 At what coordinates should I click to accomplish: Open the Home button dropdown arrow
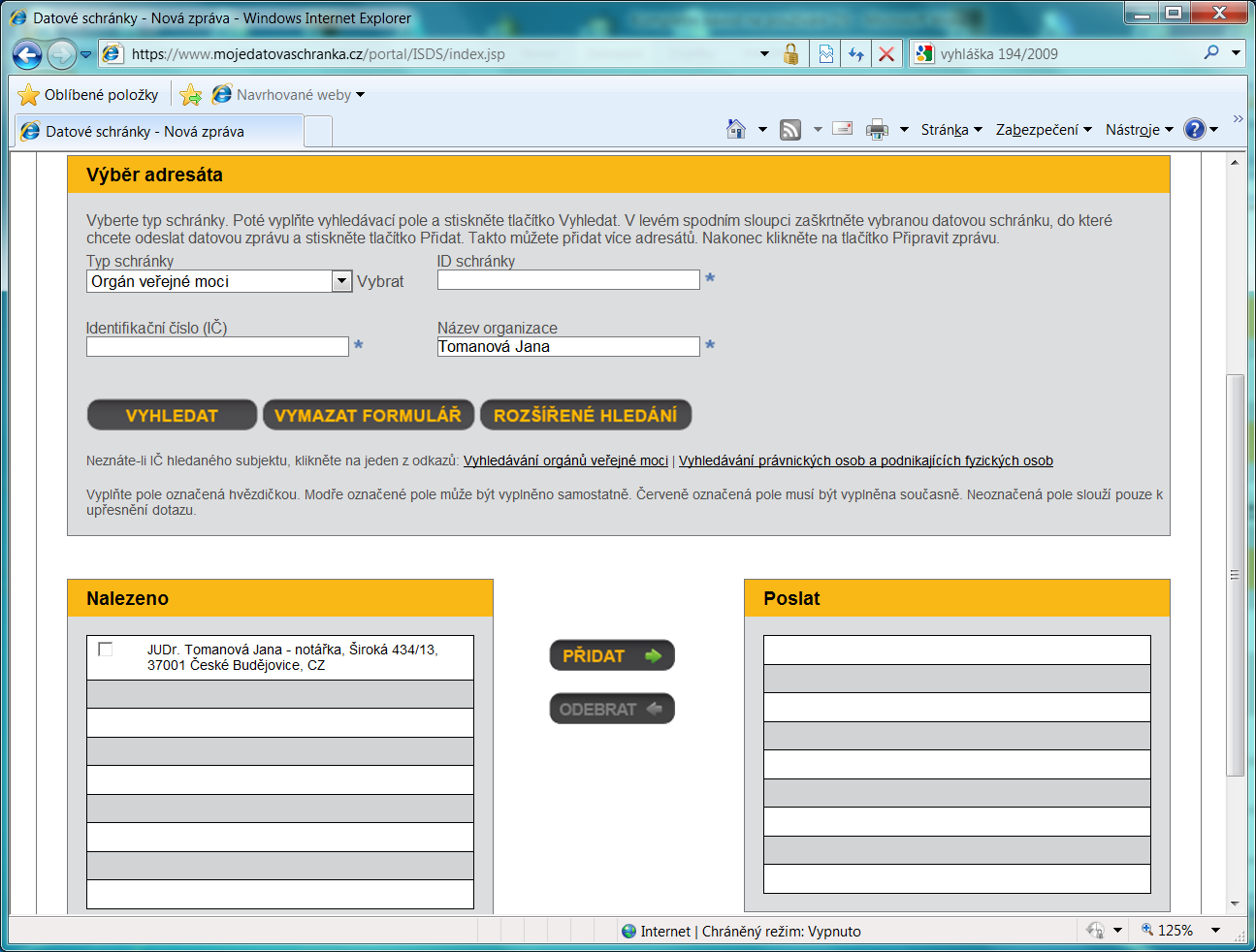pos(762,129)
